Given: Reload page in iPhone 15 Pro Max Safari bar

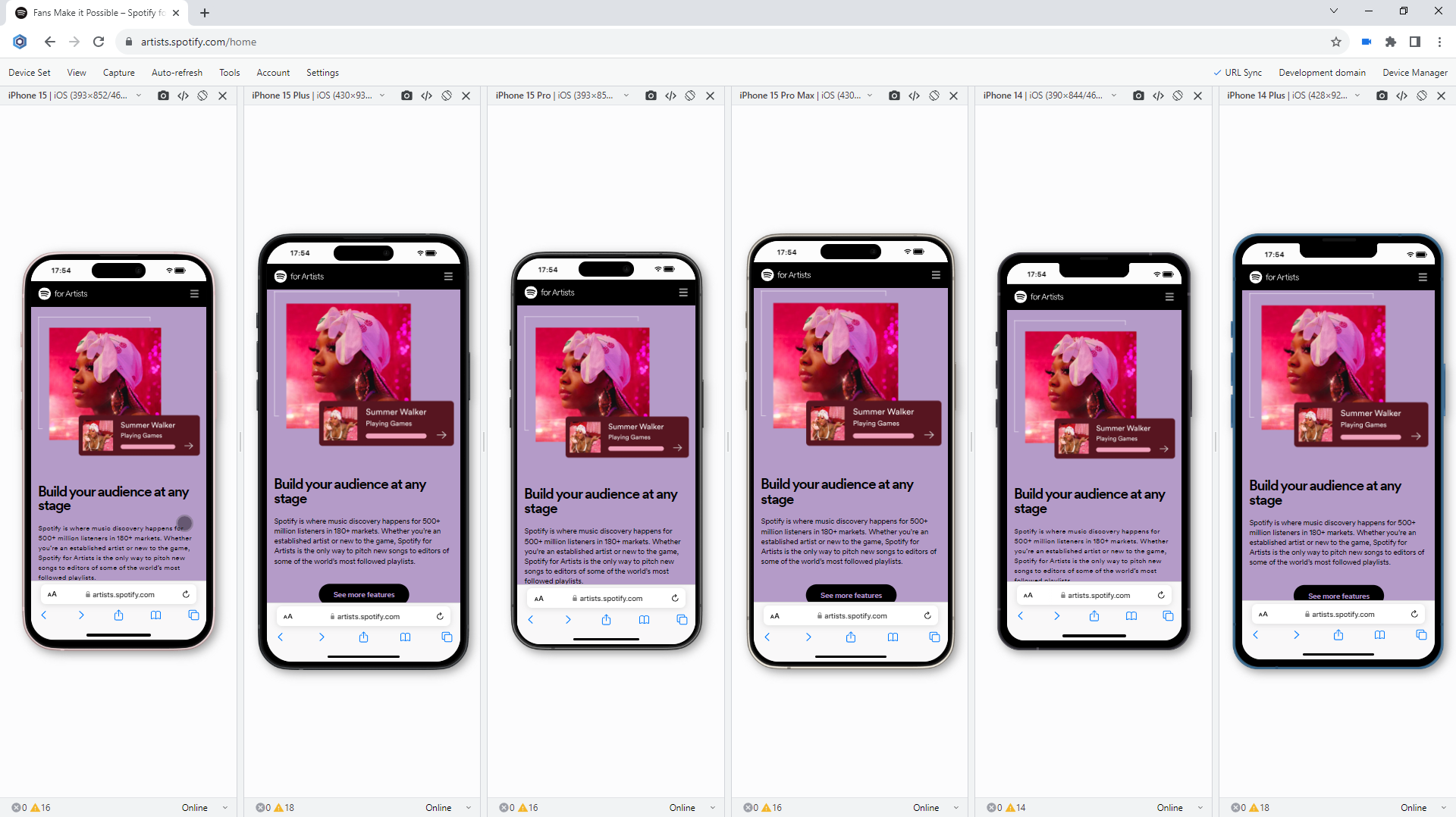Looking at the screenshot, I should [927, 615].
